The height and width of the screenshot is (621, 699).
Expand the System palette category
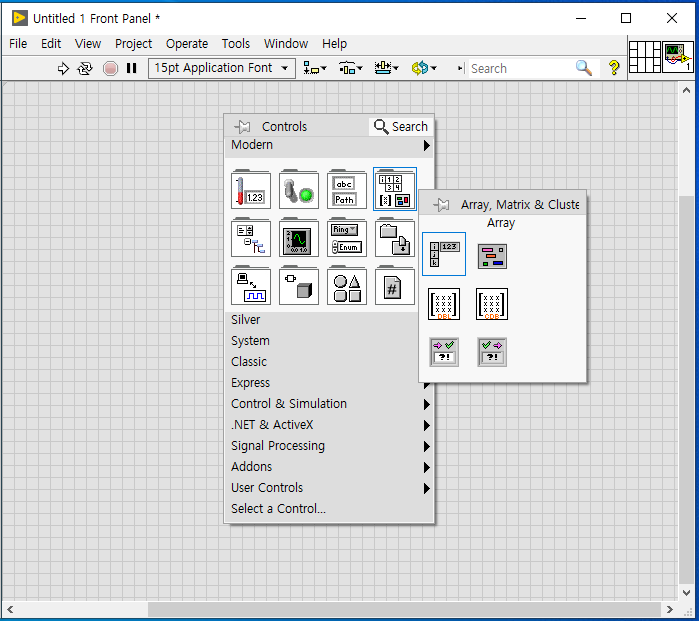click(x=322, y=341)
